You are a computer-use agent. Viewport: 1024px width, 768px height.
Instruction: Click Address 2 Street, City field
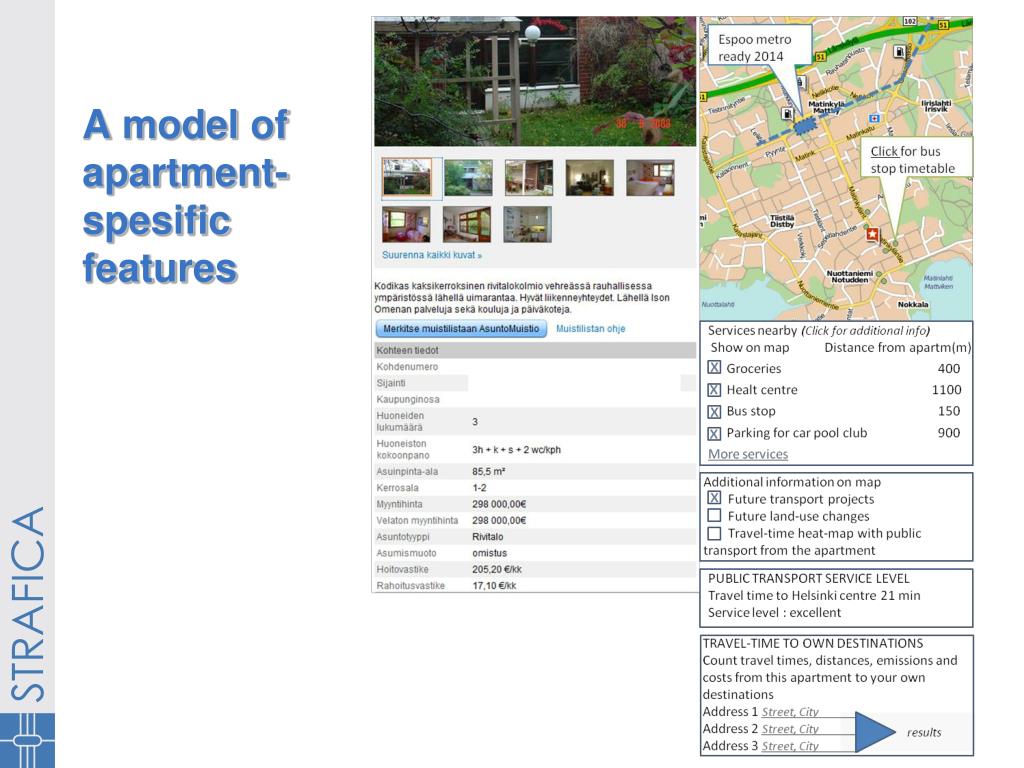(790, 729)
